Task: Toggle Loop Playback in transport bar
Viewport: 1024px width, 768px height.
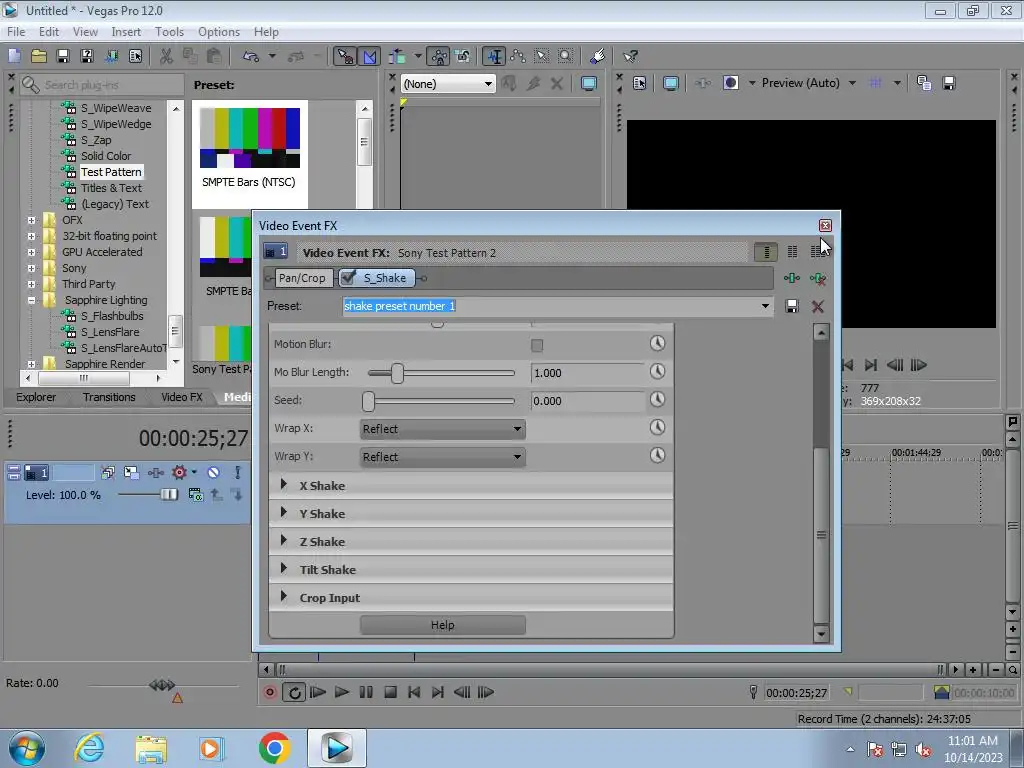Action: [294, 692]
